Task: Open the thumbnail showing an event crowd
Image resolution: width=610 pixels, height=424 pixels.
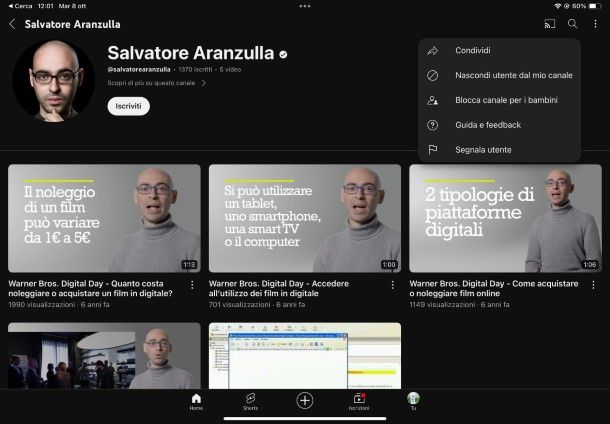Action: (104, 356)
